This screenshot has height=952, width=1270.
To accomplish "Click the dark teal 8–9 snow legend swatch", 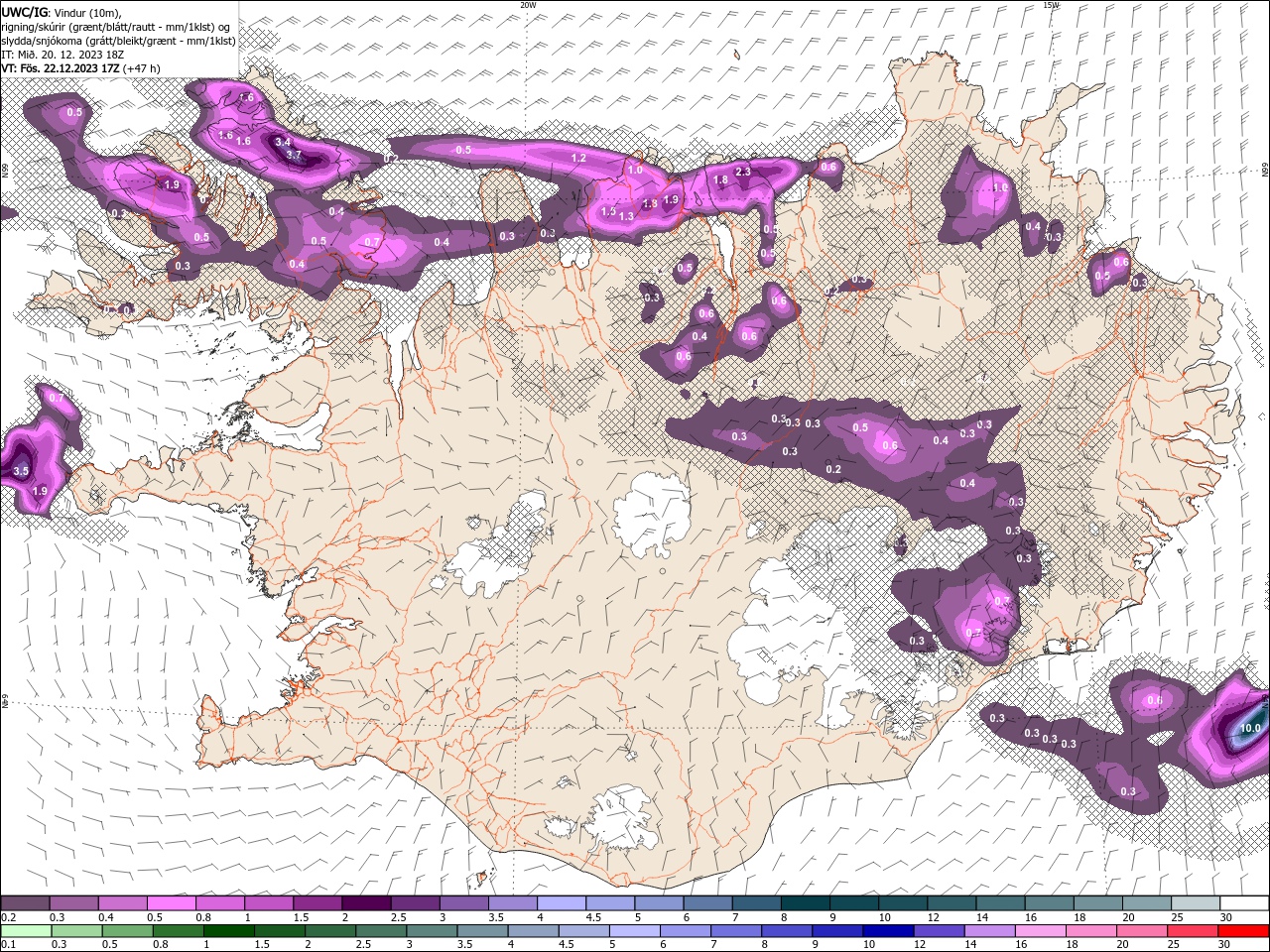I will click(805, 903).
